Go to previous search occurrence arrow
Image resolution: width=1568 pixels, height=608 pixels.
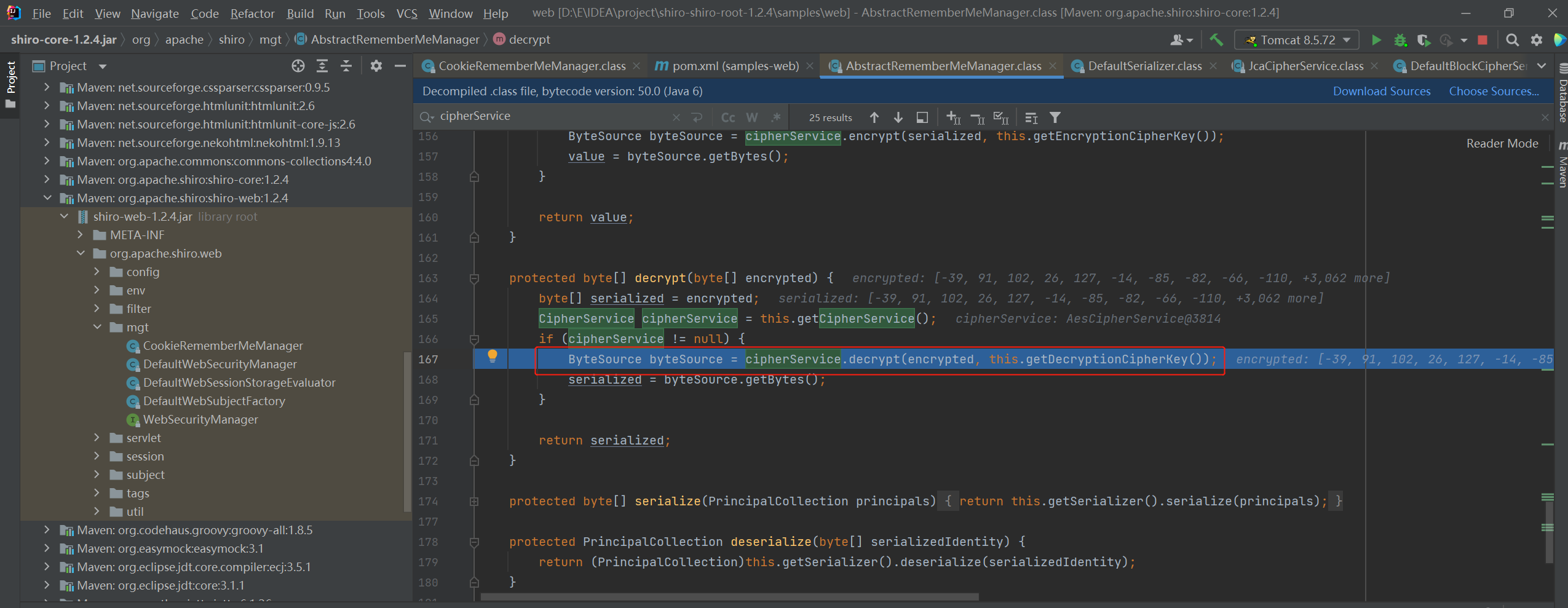(x=874, y=117)
